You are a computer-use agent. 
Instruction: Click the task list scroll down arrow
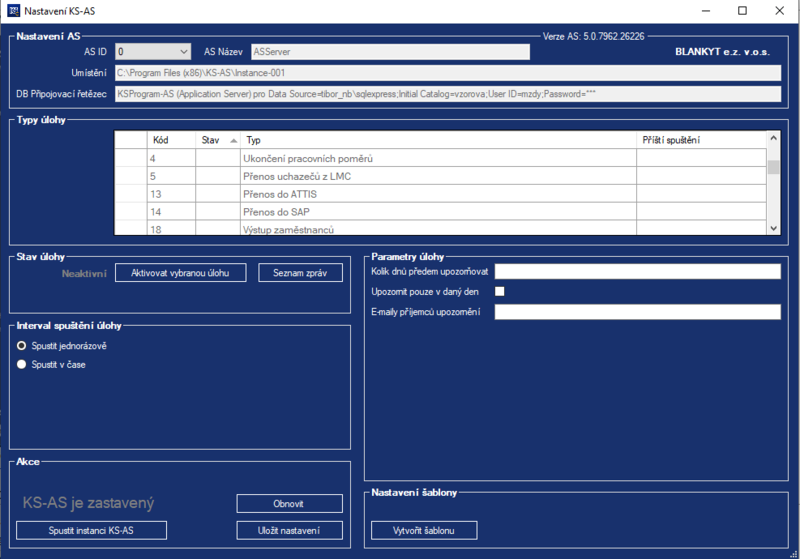[773, 228]
